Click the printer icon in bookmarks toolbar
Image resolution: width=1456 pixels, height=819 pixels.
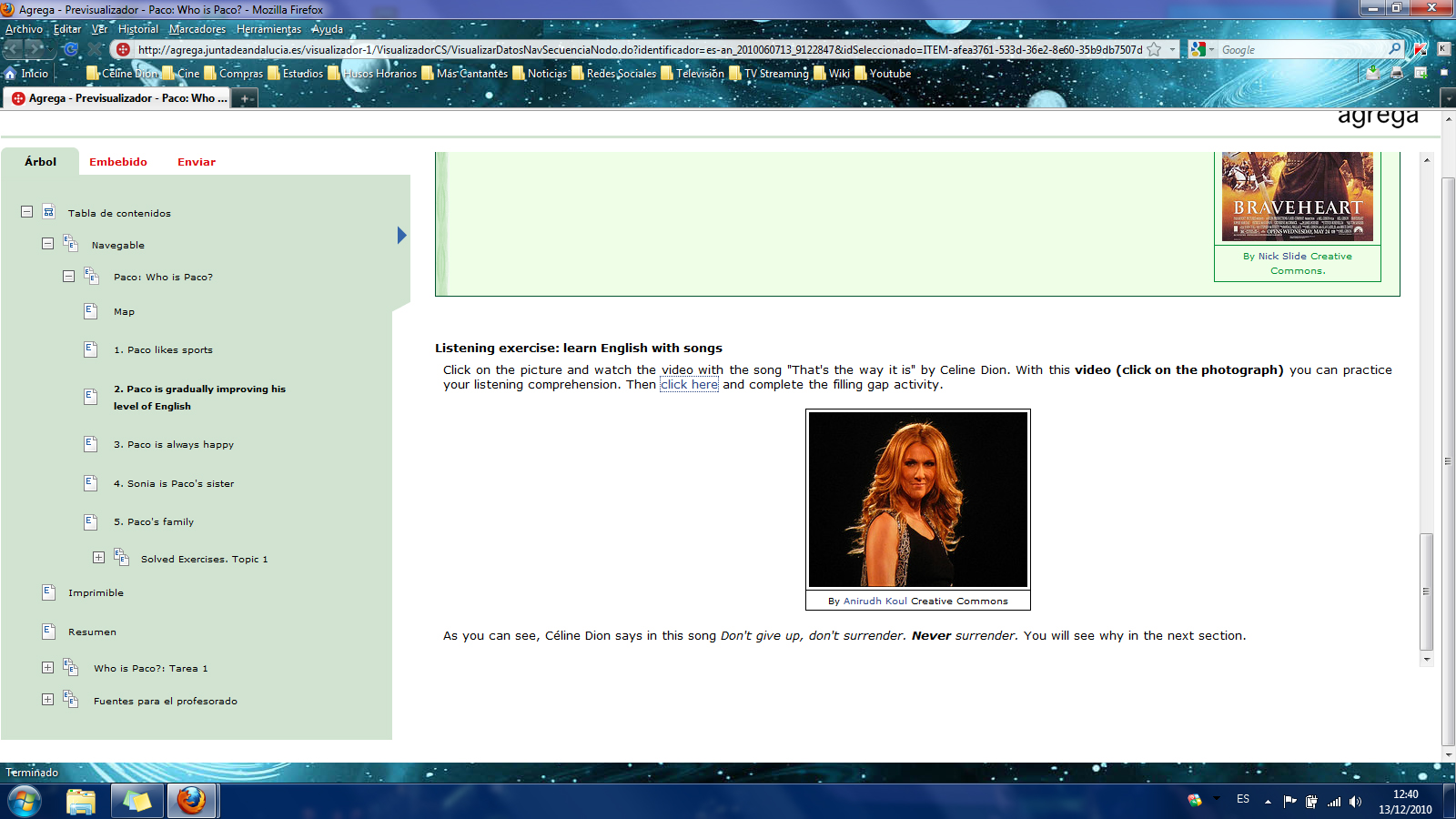(x=1396, y=73)
